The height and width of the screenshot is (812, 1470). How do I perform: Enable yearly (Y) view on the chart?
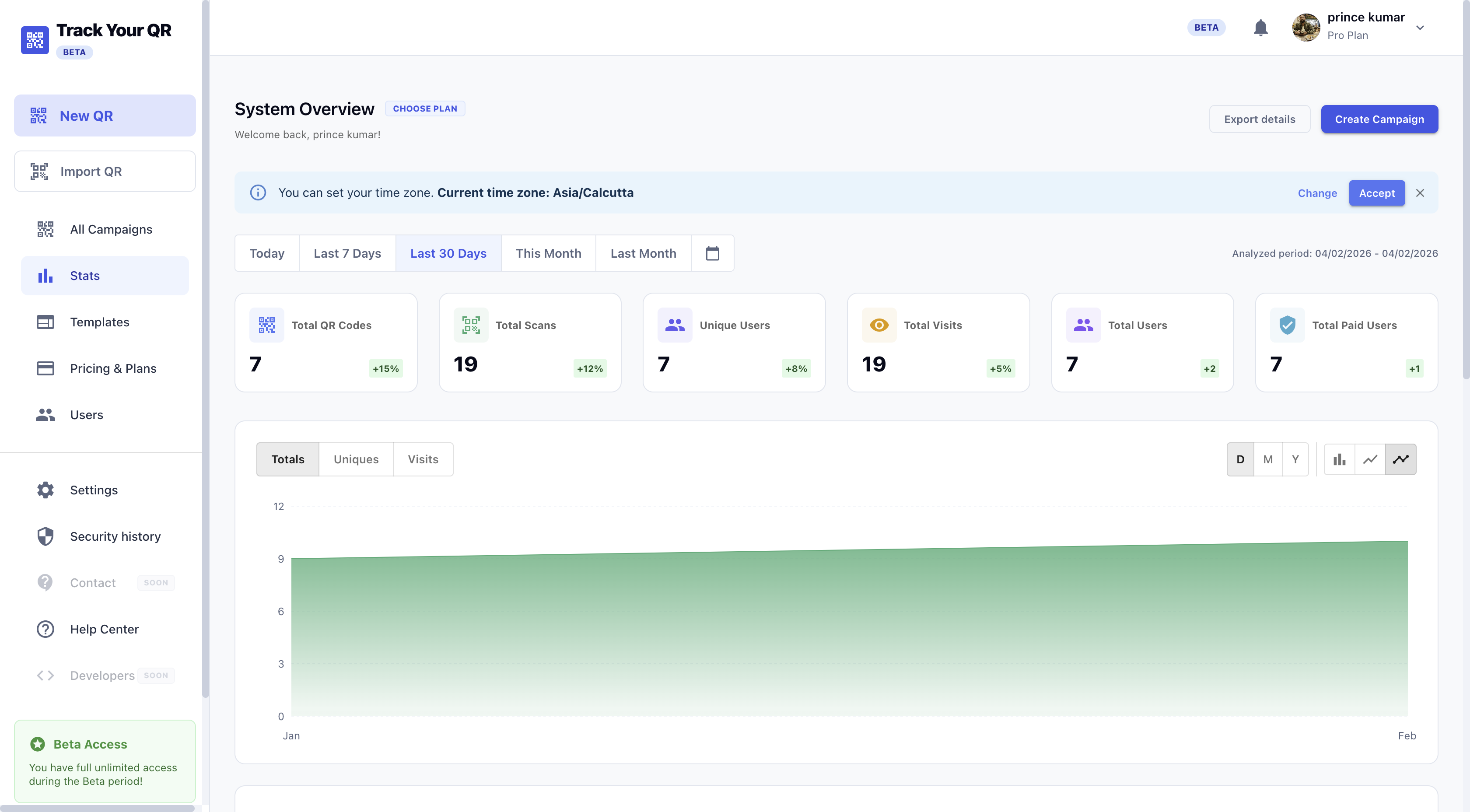pyautogui.click(x=1295, y=459)
